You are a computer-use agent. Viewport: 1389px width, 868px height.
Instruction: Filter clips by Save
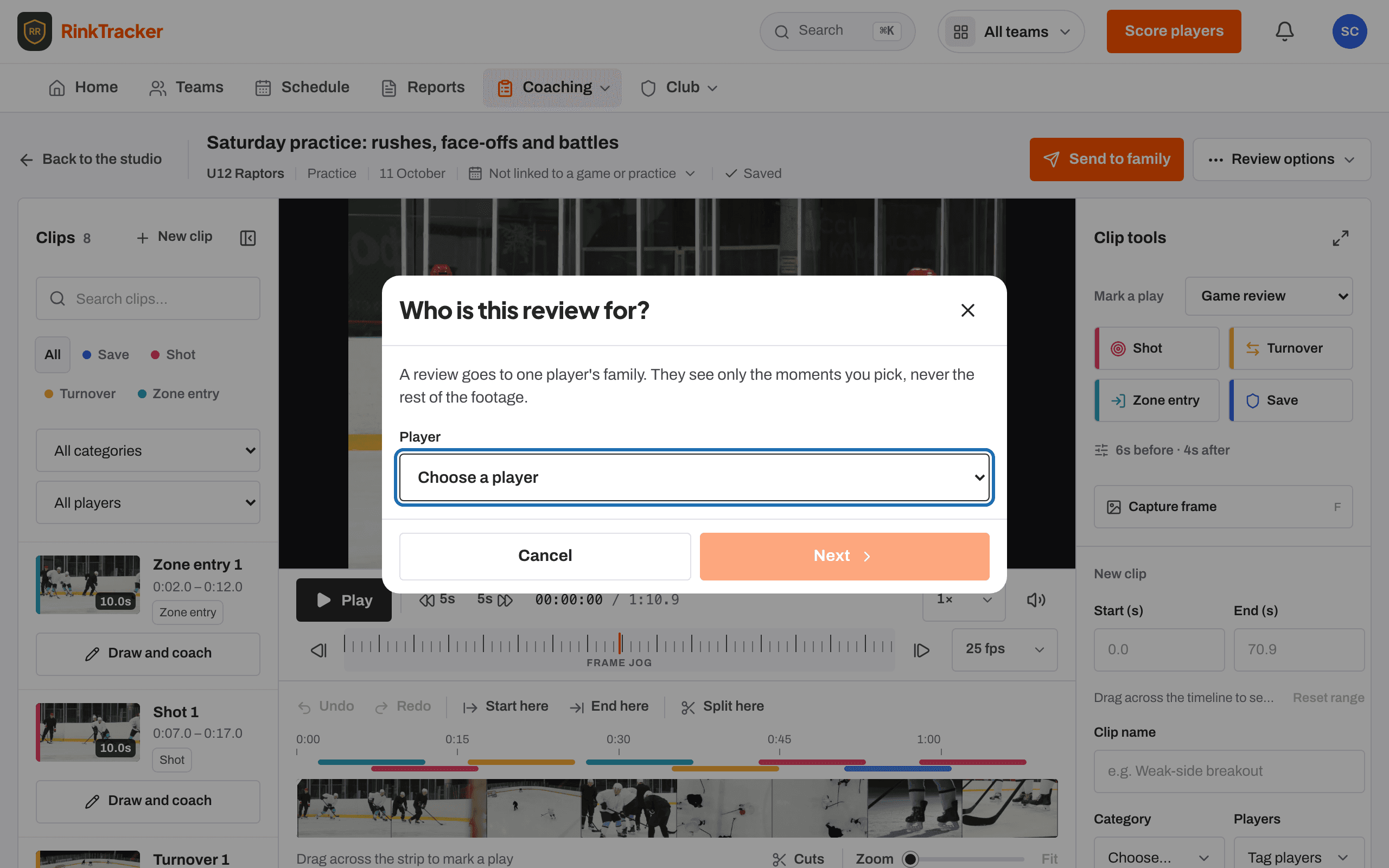tap(106, 355)
